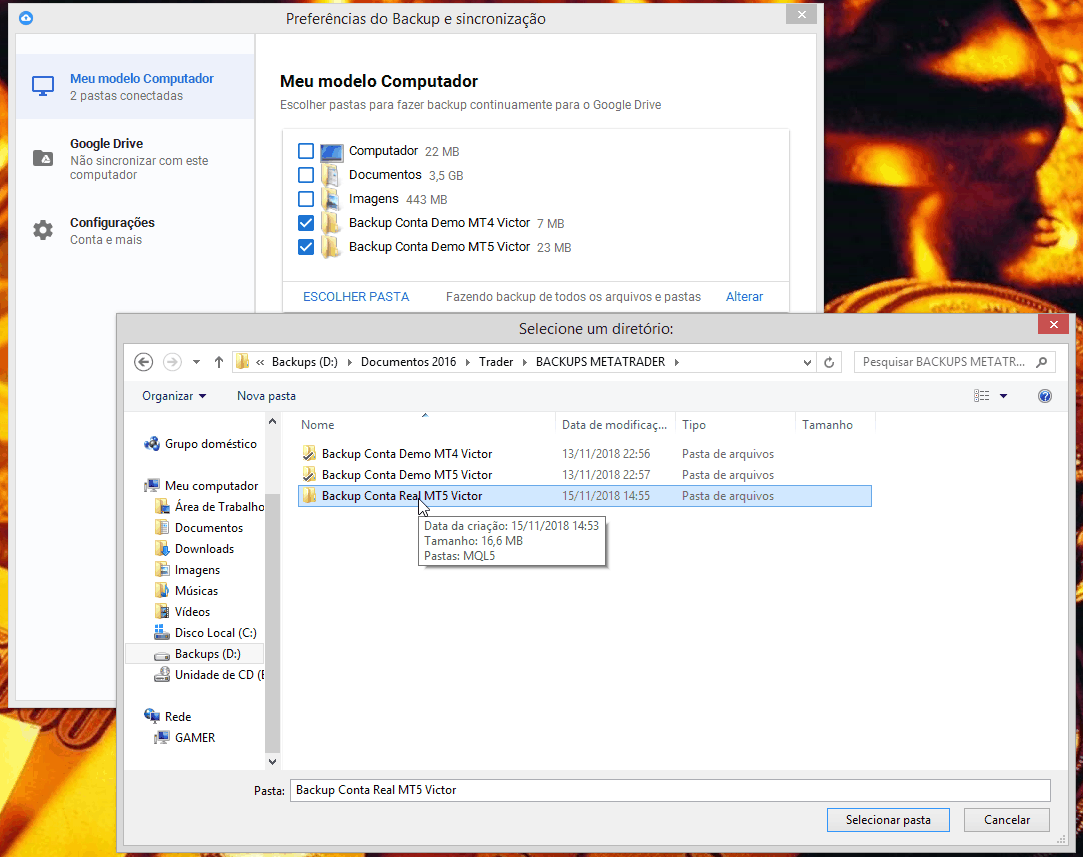The image size is (1083, 857).
Task: Sort the file list by Nome column
Action: (x=426, y=425)
